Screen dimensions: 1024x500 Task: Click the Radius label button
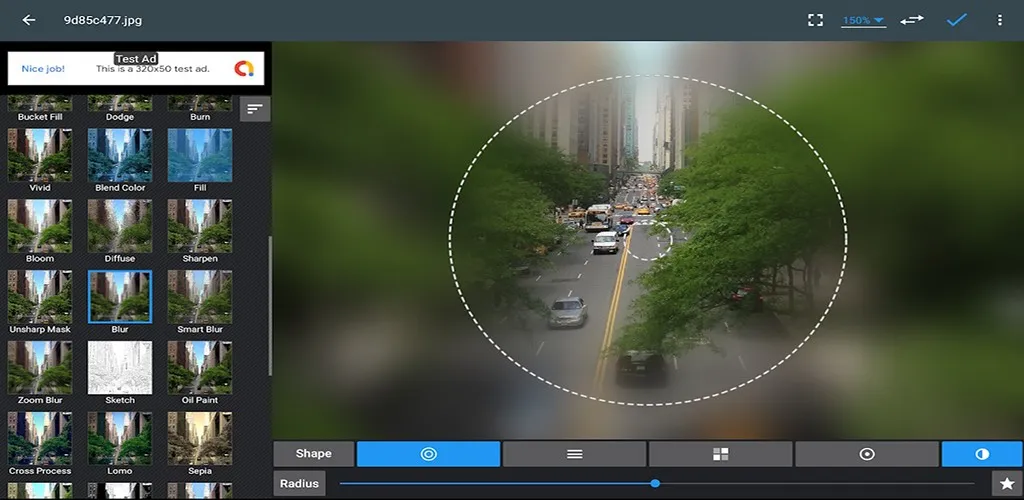(299, 484)
